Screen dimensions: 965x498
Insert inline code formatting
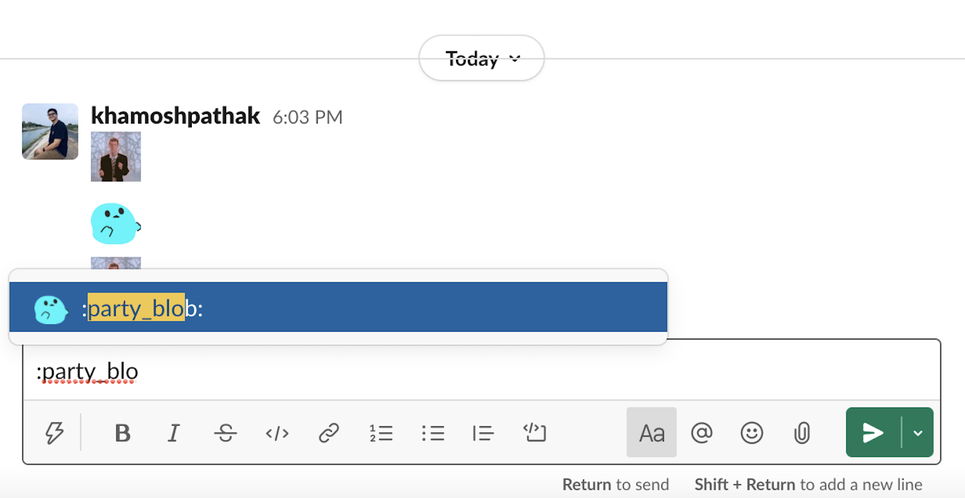tap(277, 433)
